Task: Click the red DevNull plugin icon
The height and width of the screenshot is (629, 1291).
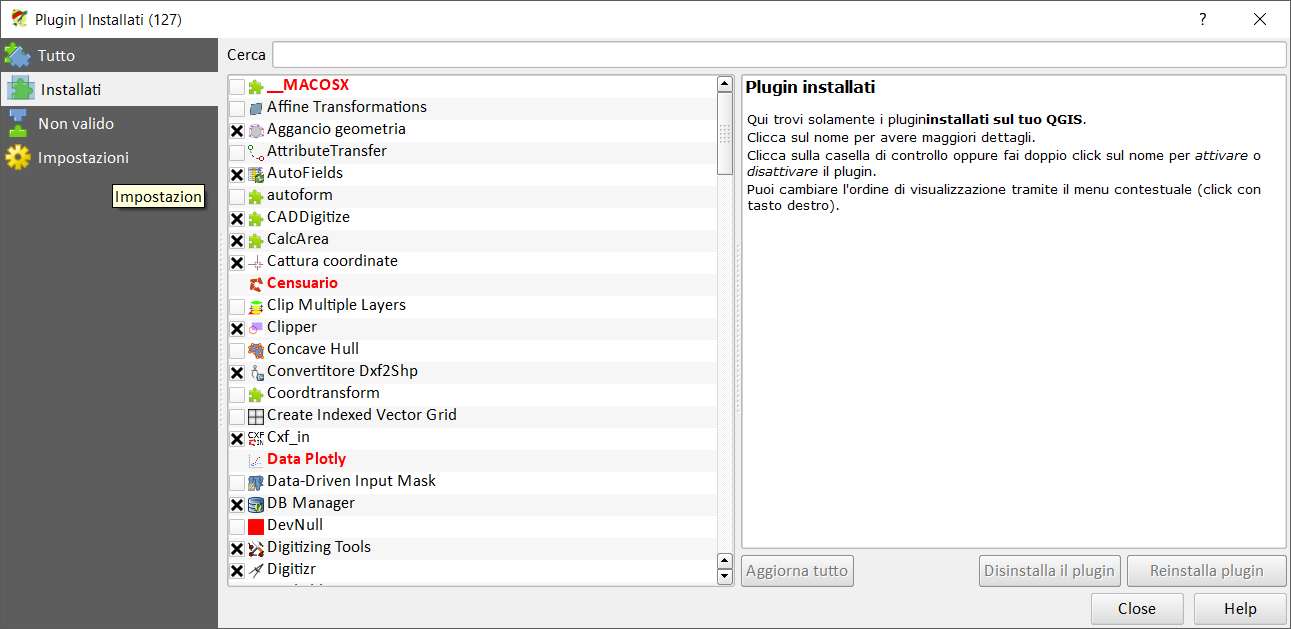Action: point(256,526)
